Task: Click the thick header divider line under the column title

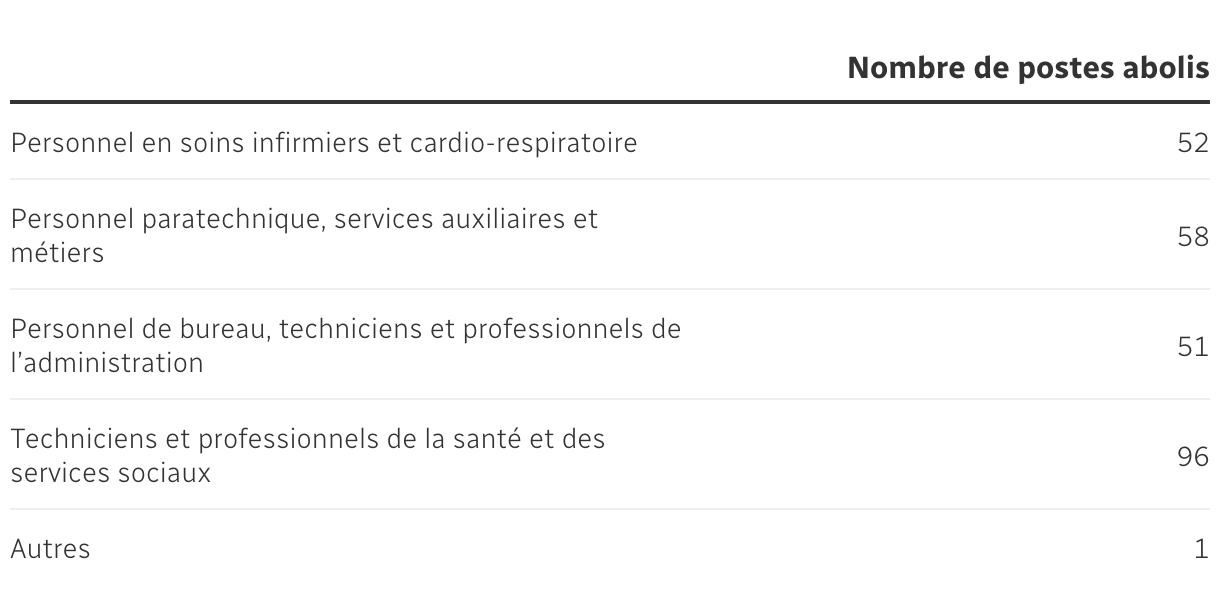Action: (610, 102)
